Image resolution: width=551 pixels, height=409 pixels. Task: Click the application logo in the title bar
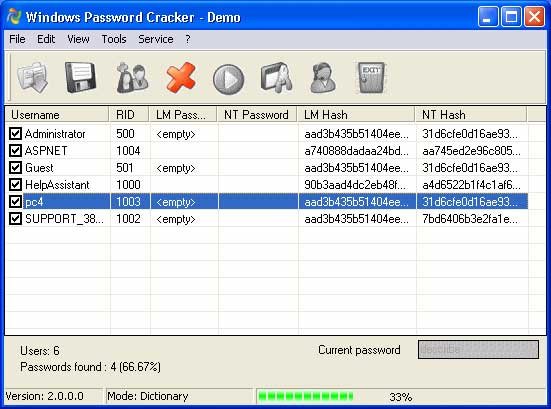(14, 16)
